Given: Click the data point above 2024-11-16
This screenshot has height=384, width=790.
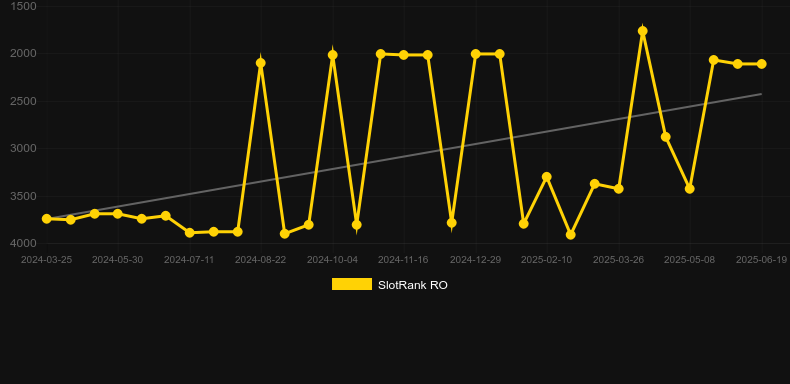Looking at the screenshot, I should click(x=404, y=55).
